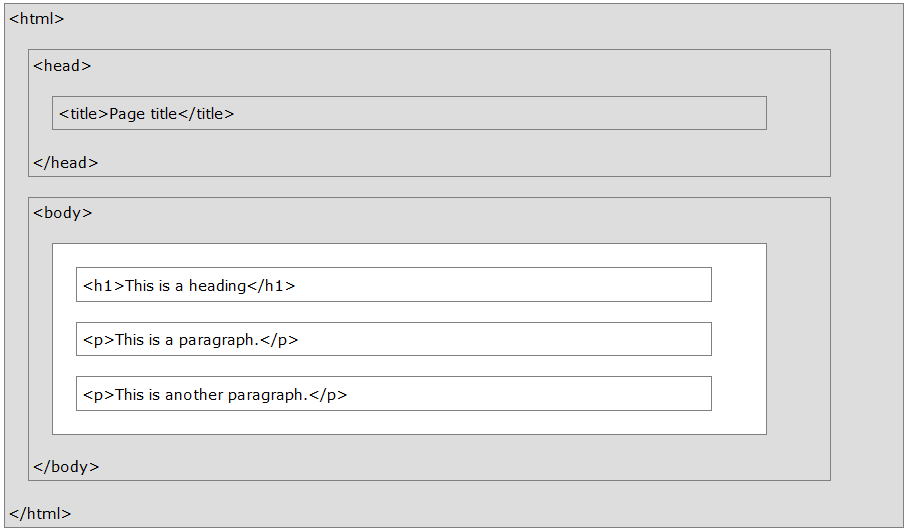Click the closing head tag
The height and width of the screenshot is (531, 907).
66,162
